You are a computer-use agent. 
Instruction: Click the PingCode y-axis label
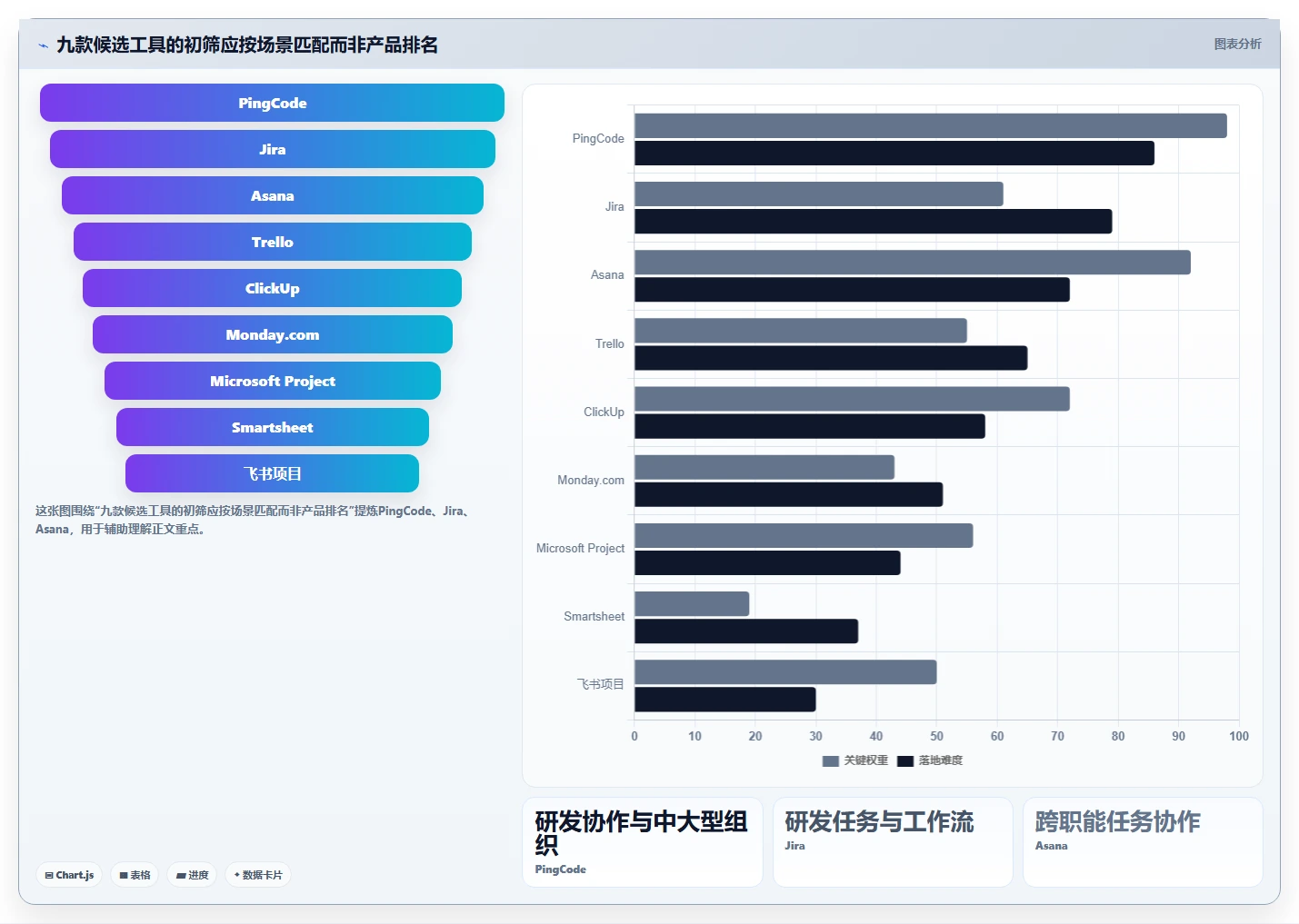[x=598, y=139]
